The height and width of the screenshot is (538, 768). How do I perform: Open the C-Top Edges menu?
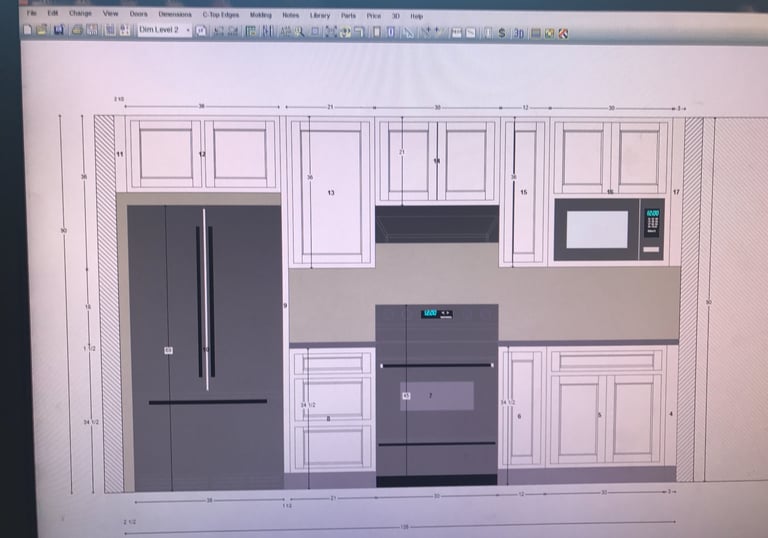click(221, 15)
